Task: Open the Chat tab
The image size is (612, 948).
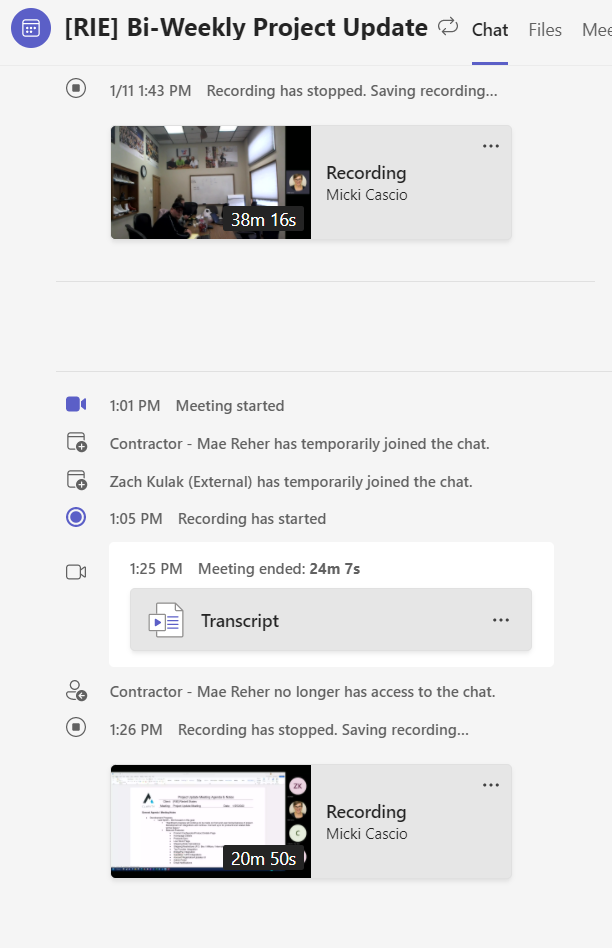Action: click(x=490, y=30)
